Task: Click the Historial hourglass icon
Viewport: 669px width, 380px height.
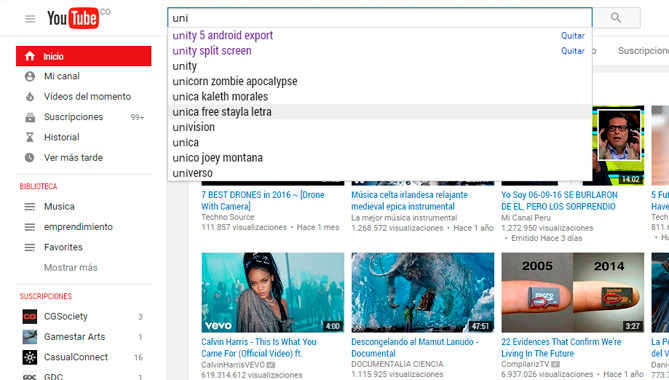Action: point(29,137)
